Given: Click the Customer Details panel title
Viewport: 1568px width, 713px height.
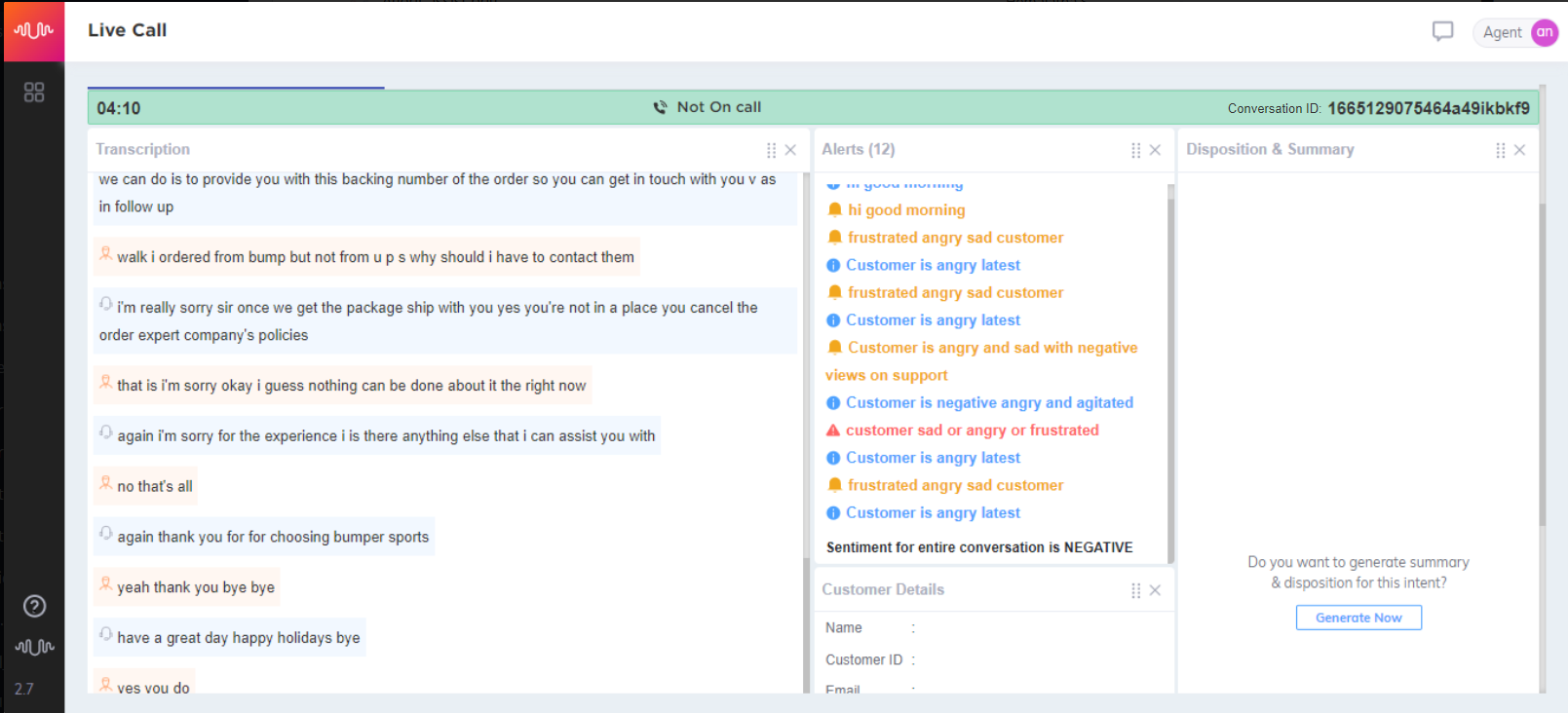Looking at the screenshot, I should coord(883,589).
